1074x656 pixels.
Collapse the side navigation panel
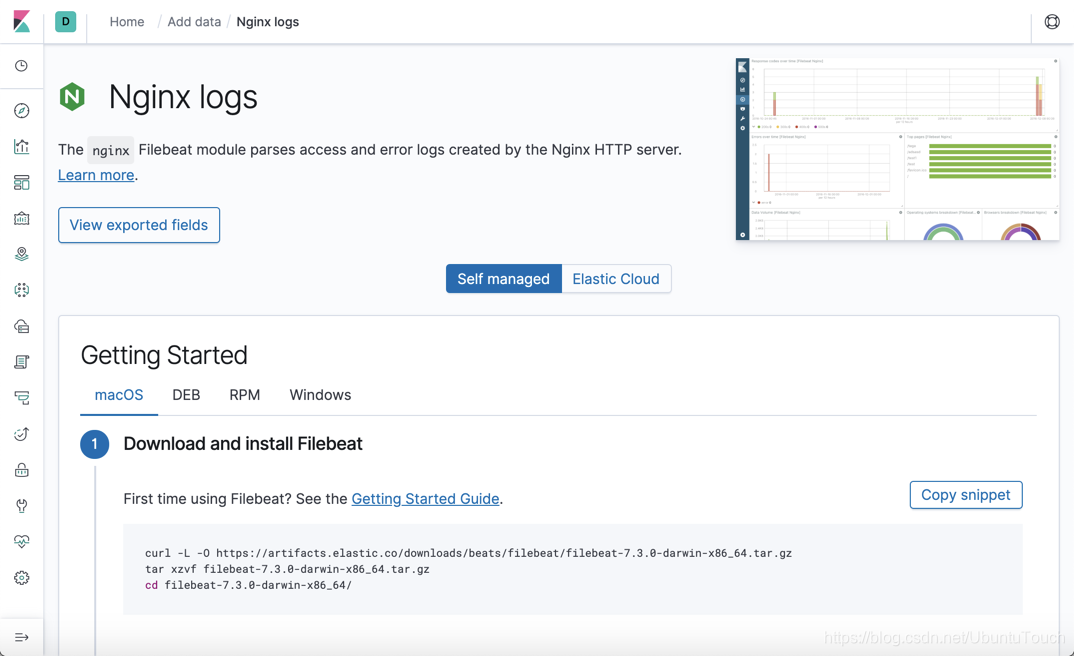click(x=22, y=637)
